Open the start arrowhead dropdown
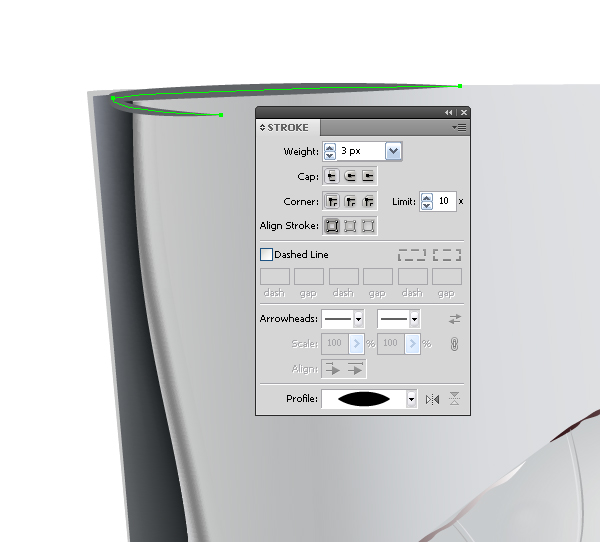 click(358, 319)
